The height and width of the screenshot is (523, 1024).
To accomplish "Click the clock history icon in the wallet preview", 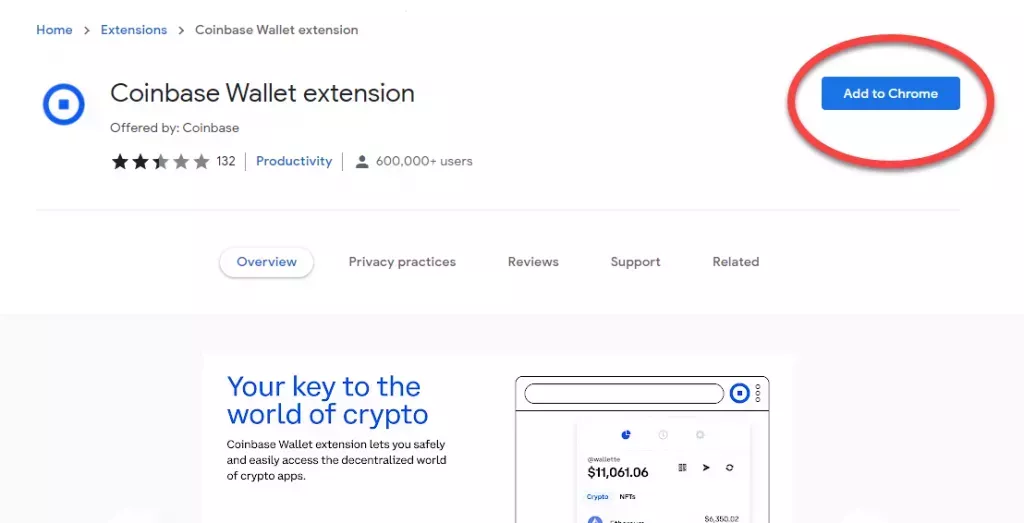I will point(662,435).
